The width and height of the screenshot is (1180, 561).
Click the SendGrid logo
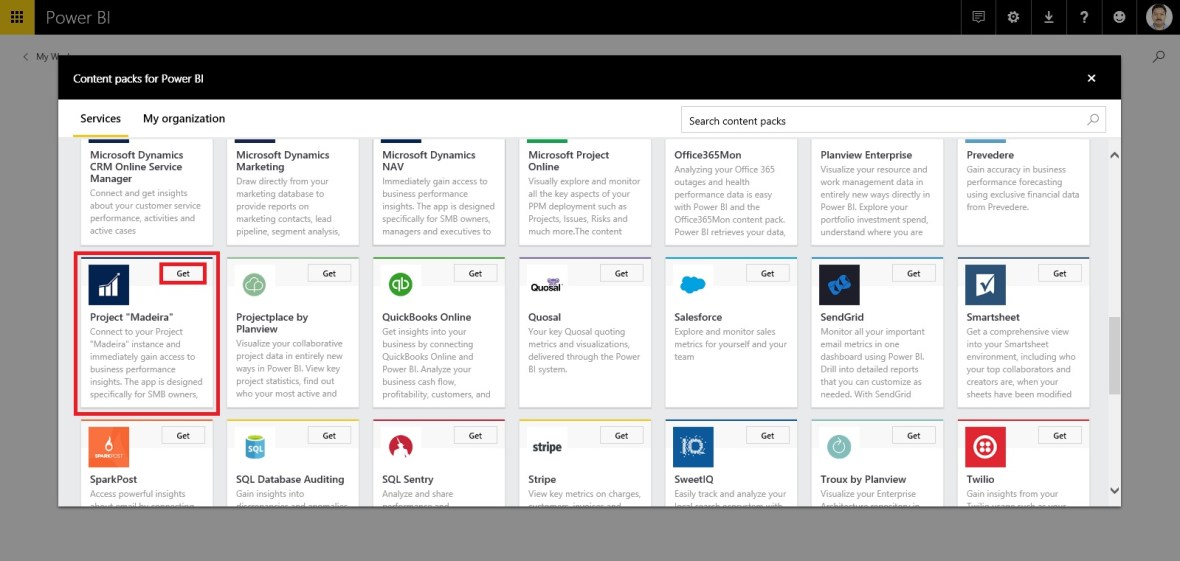(x=839, y=285)
